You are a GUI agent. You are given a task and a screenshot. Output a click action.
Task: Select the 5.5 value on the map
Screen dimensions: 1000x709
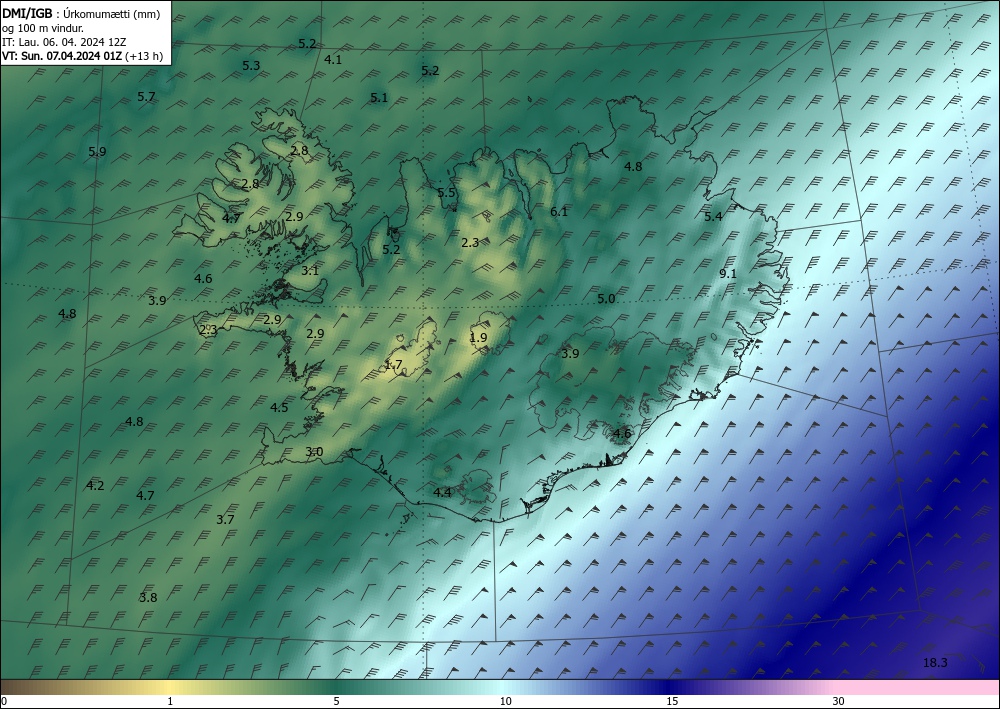pyautogui.click(x=446, y=193)
